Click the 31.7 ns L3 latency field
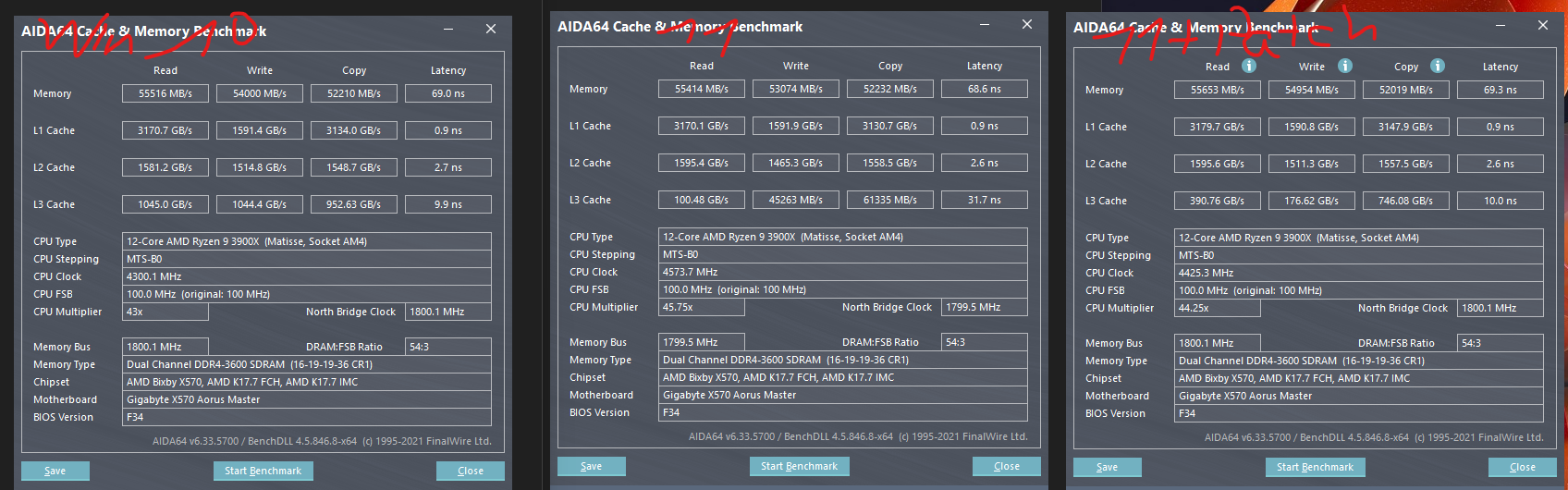This screenshot has width=1568, height=490. click(x=985, y=200)
